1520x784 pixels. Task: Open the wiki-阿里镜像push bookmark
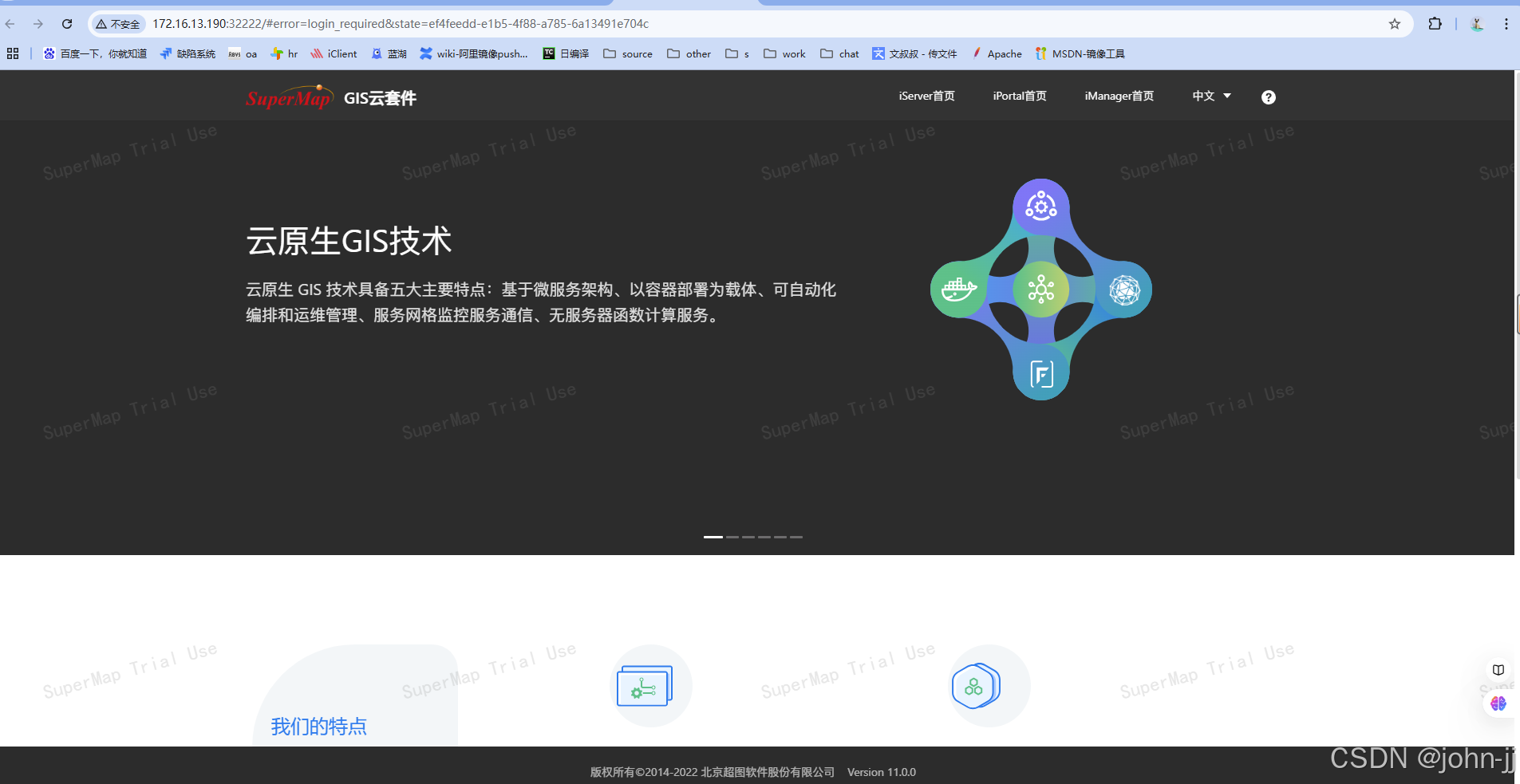[474, 53]
